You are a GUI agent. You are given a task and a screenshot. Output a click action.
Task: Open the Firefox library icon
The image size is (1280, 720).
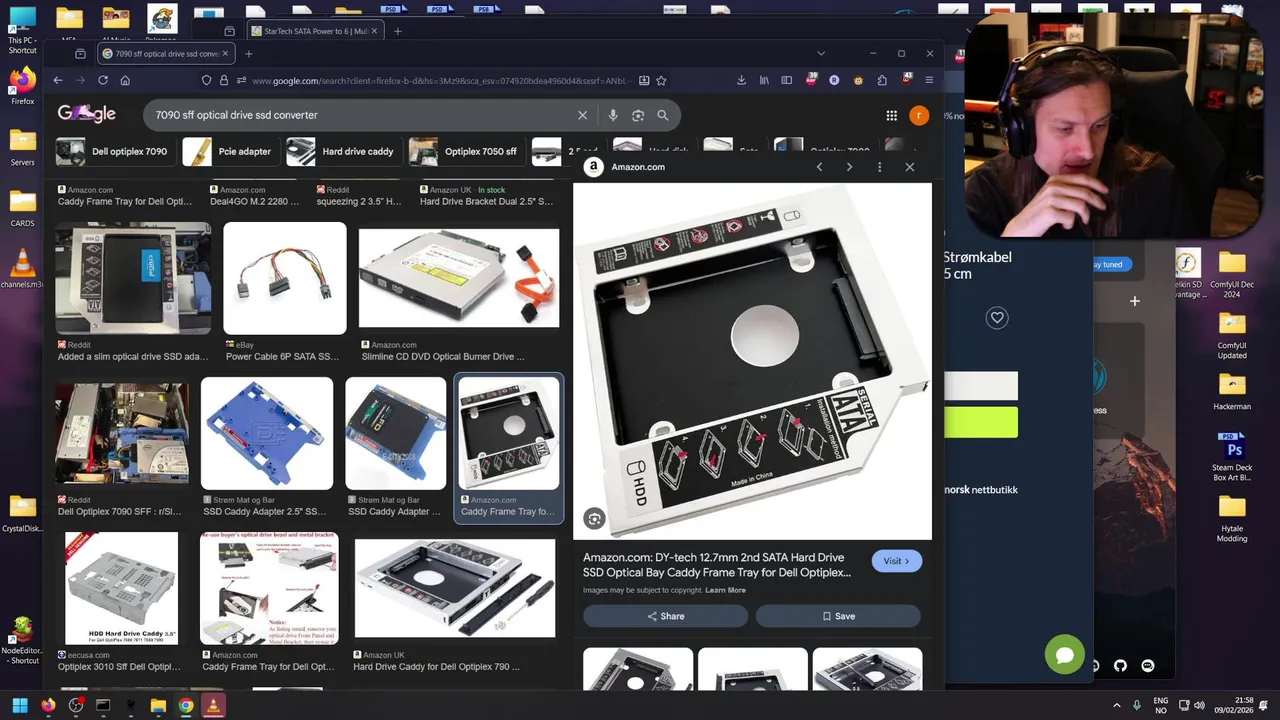pos(764,80)
